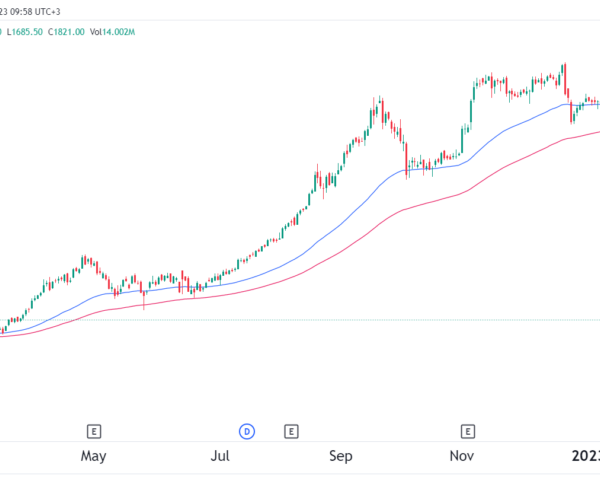Click the May label on time axis
The width and height of the screenshot is (600, 500).
click(93, 457)
